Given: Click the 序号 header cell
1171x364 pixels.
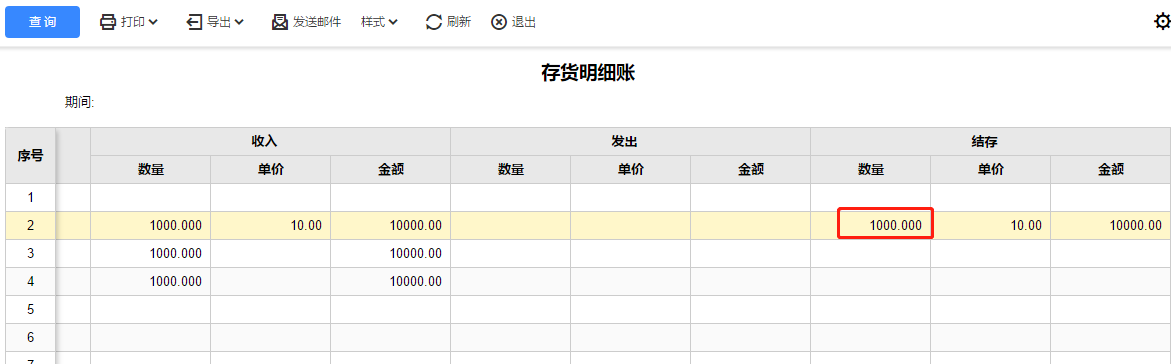Looking at the screenshot, I should pyautogui.click(x=30, y=155).
